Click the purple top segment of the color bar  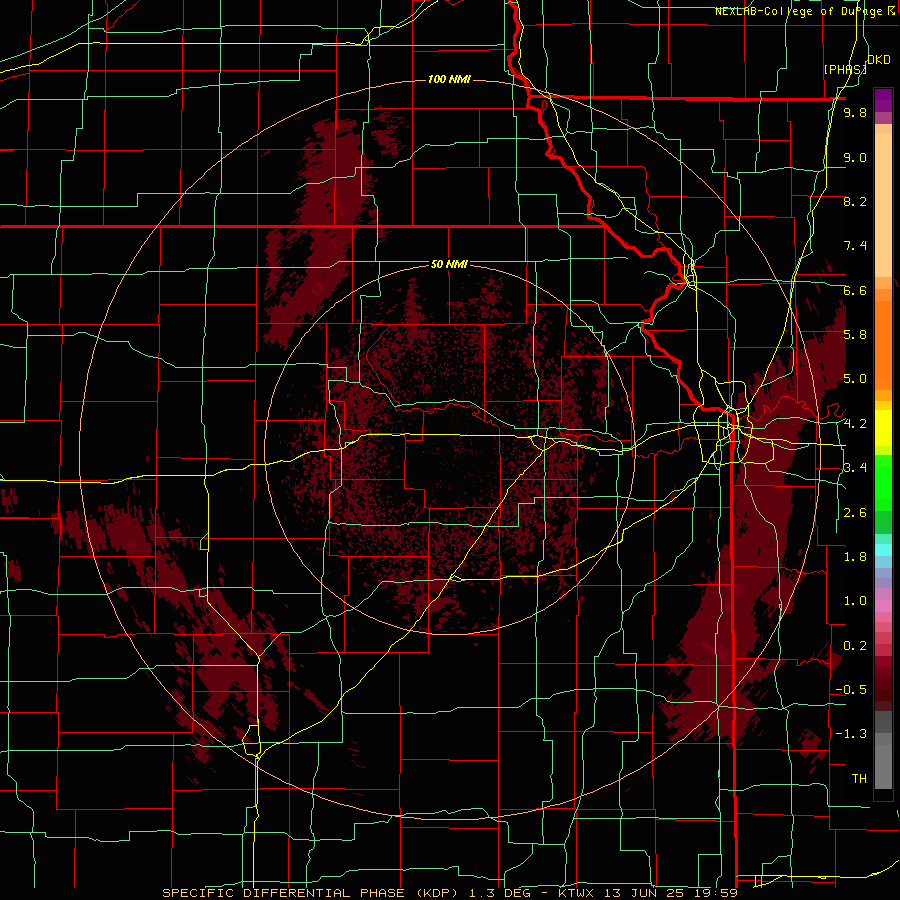coord(883,100)
